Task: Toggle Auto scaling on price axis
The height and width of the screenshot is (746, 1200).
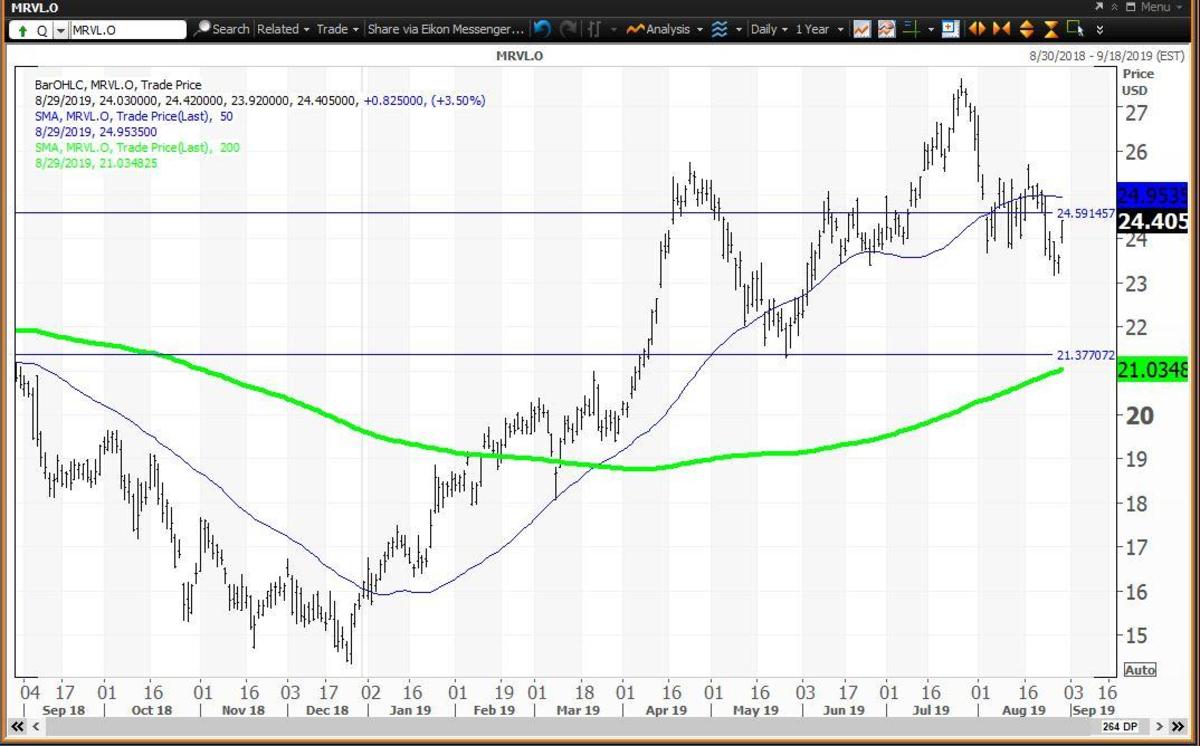Action: [x=1139, y=669]
